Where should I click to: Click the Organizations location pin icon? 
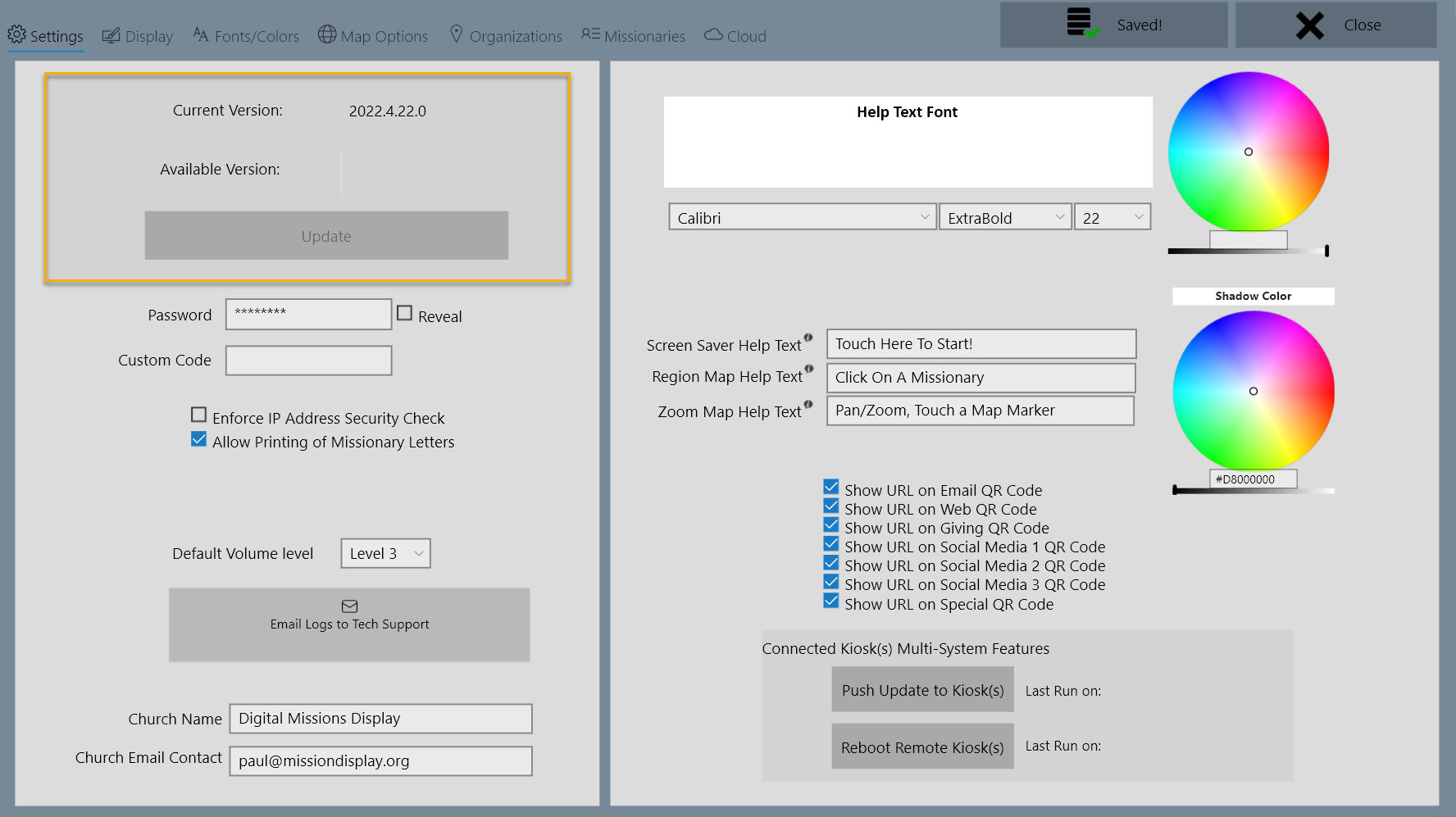(456, 34)
